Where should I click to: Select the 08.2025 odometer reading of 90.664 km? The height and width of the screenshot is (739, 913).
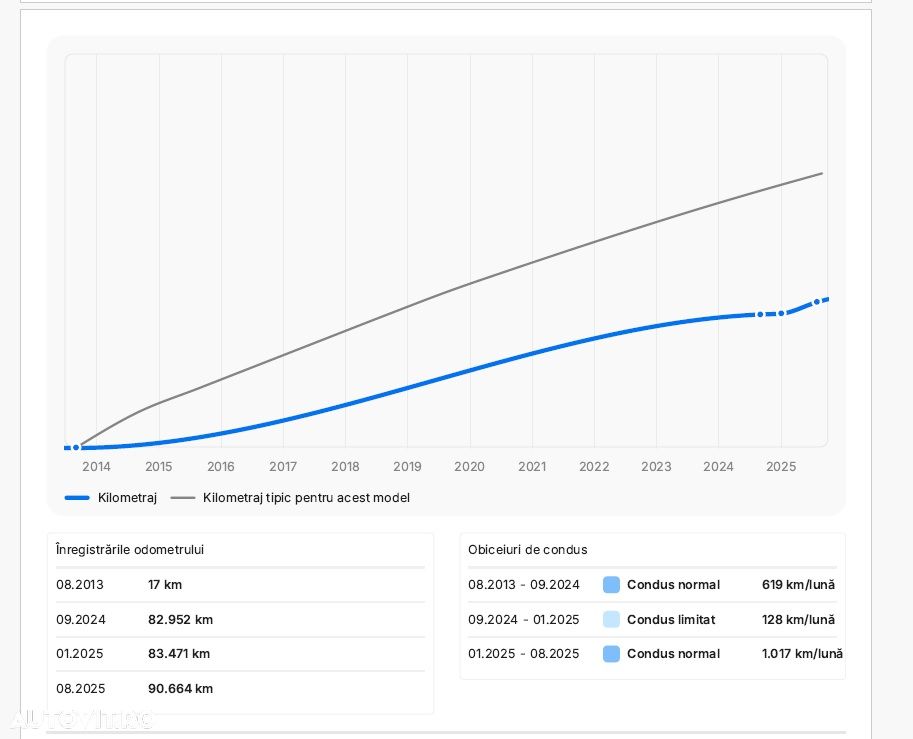180,689
